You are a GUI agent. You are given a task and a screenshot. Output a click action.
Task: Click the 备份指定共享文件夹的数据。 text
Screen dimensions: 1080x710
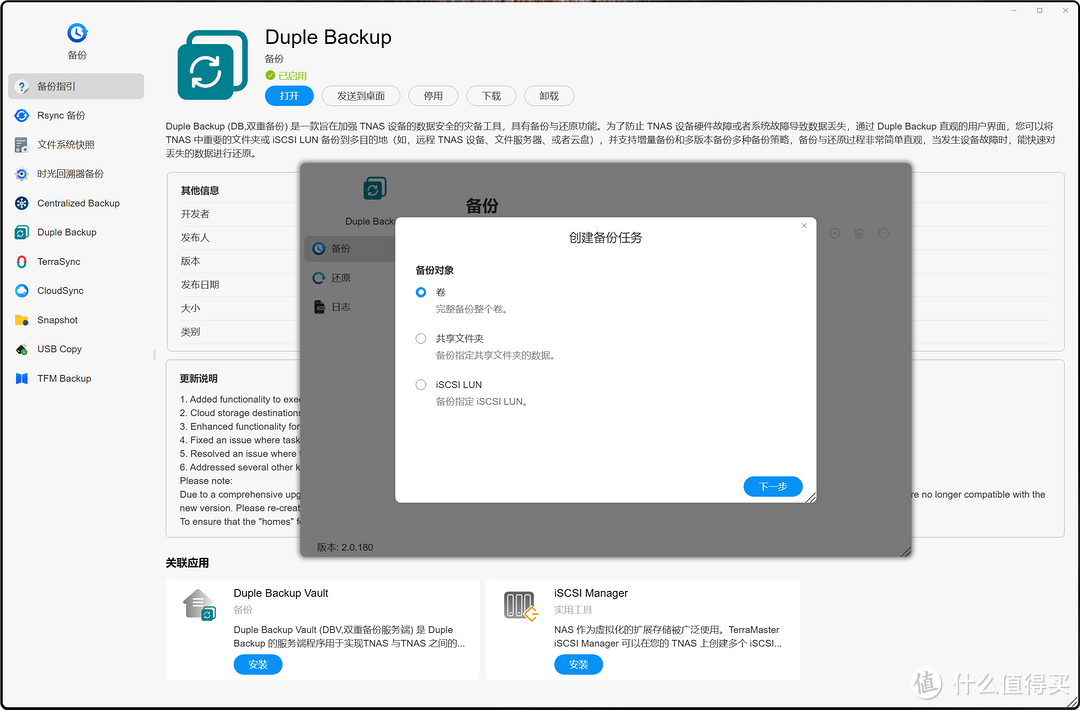coord(496,355)
